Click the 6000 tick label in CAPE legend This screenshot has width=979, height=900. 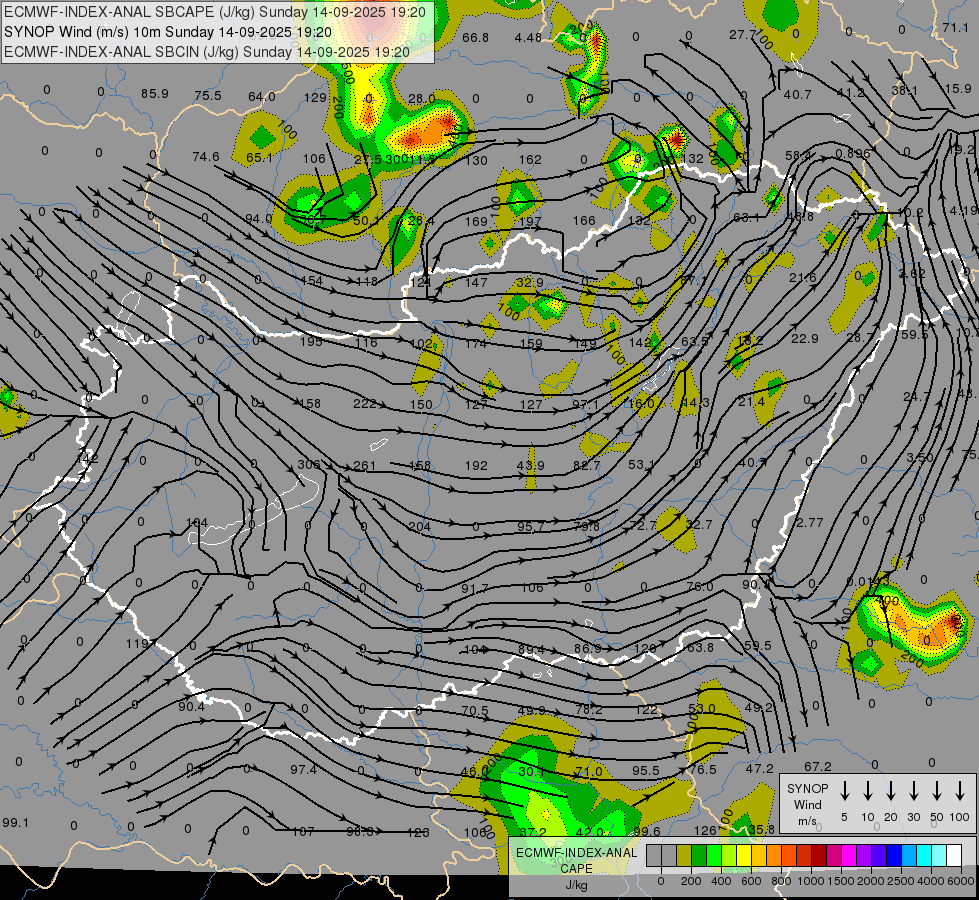[961, 881]
